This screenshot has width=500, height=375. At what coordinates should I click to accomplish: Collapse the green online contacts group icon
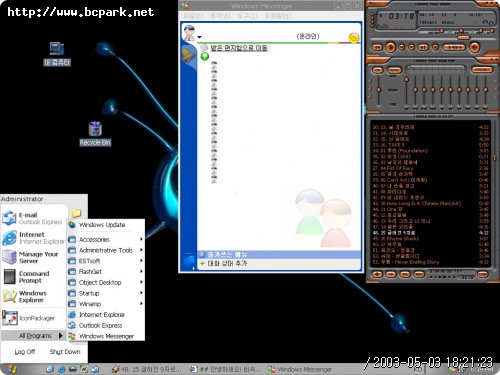[x=205, y=57]
